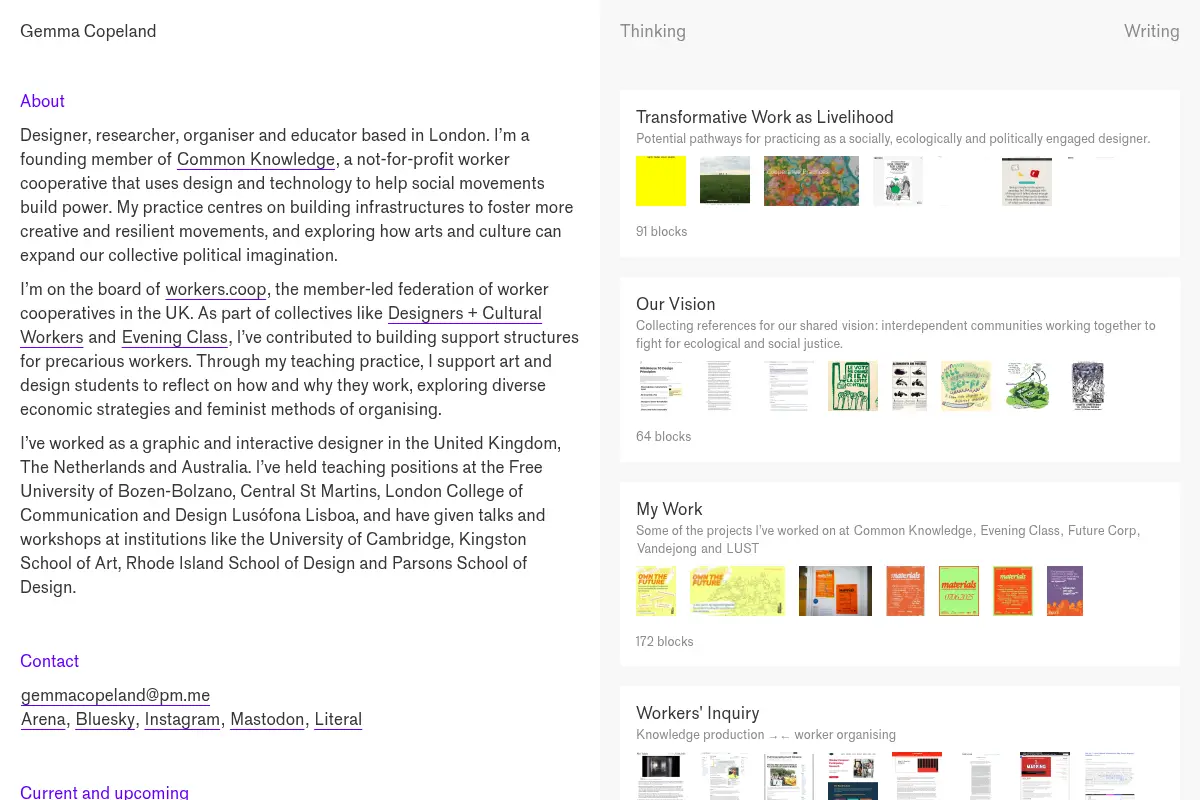Go to the Instagram profile link
Image resolution: width=1200 pixels, height=800 pixels.
(x=182, y=719)
